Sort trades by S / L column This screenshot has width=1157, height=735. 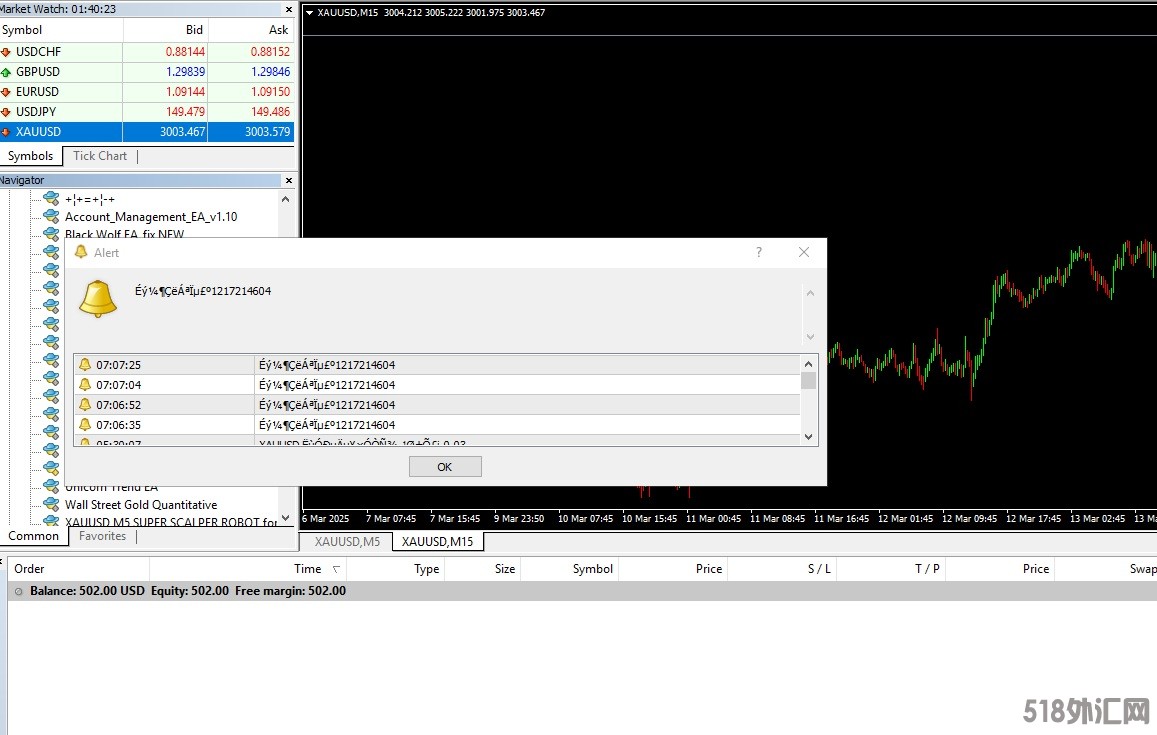point(781,568)
